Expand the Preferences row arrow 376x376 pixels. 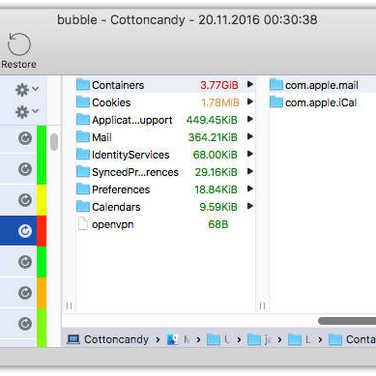pyautogui.click(x=250, y=189)
